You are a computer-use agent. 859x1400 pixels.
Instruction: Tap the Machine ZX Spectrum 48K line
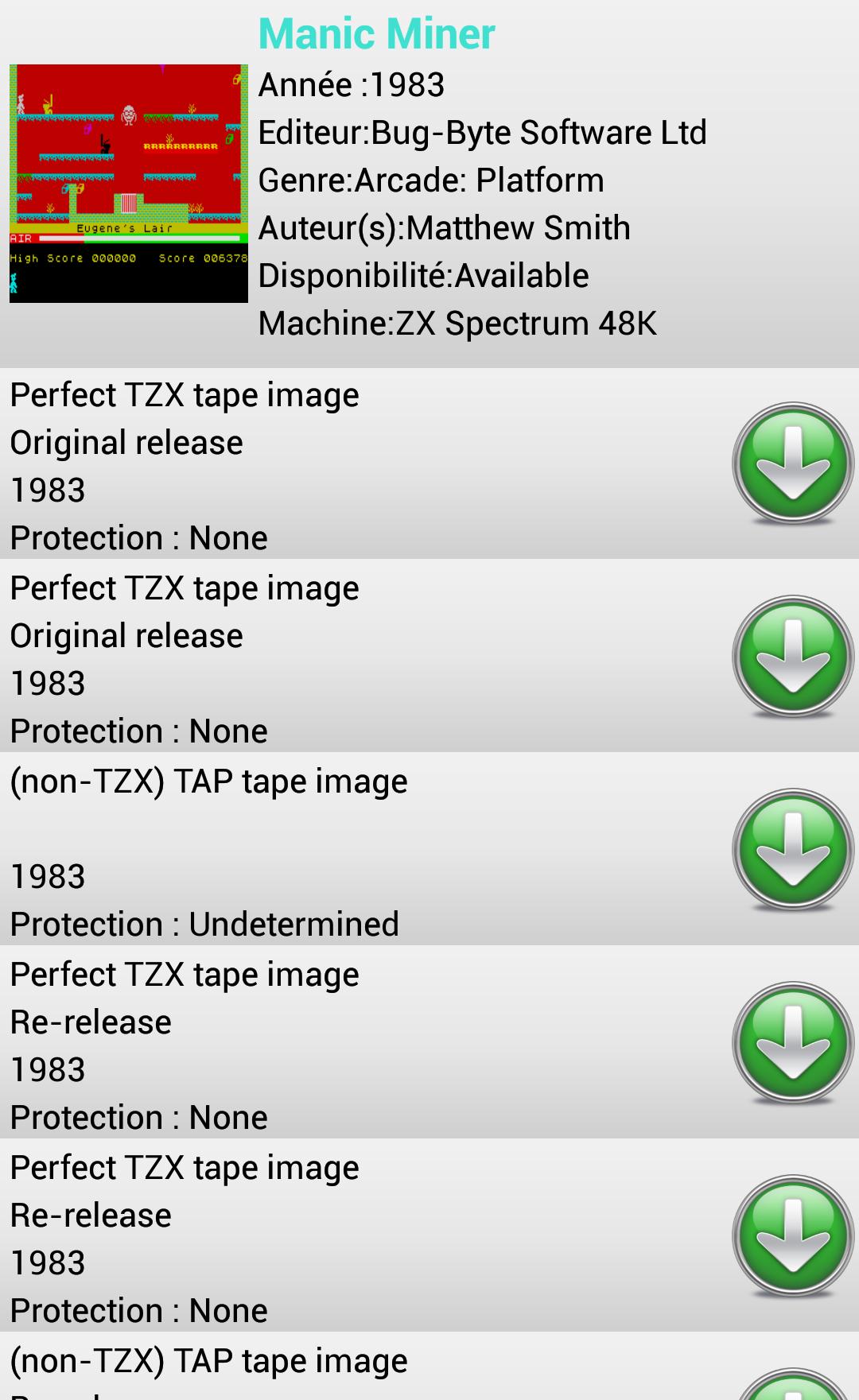[x=457, y=324]
